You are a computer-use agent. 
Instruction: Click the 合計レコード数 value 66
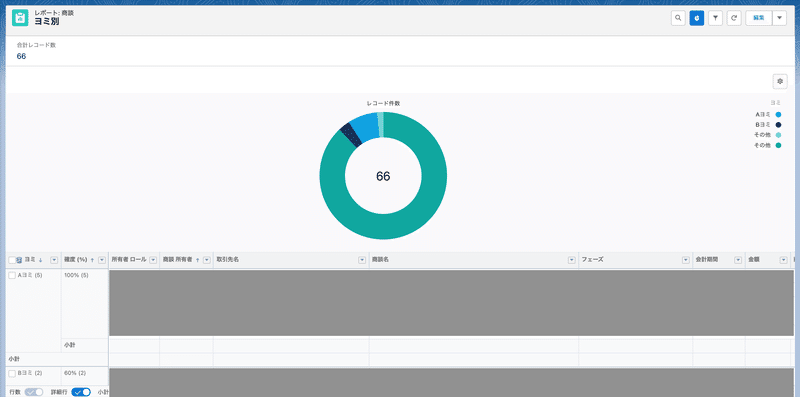click(21, 56)
